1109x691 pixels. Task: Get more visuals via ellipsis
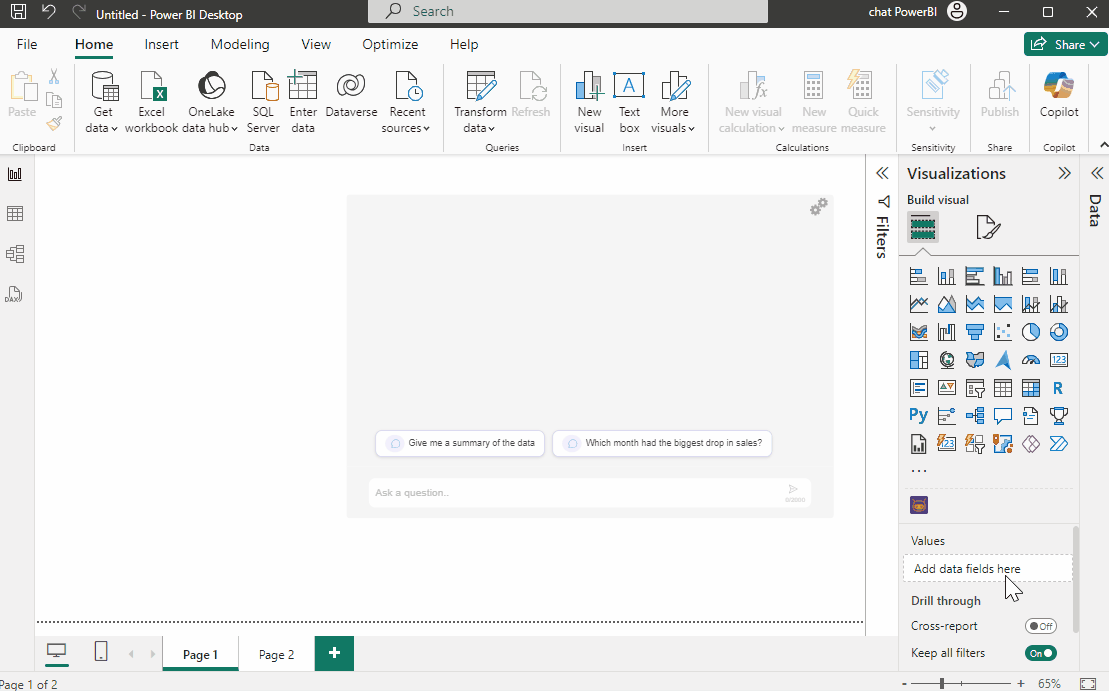click(919, 470)
